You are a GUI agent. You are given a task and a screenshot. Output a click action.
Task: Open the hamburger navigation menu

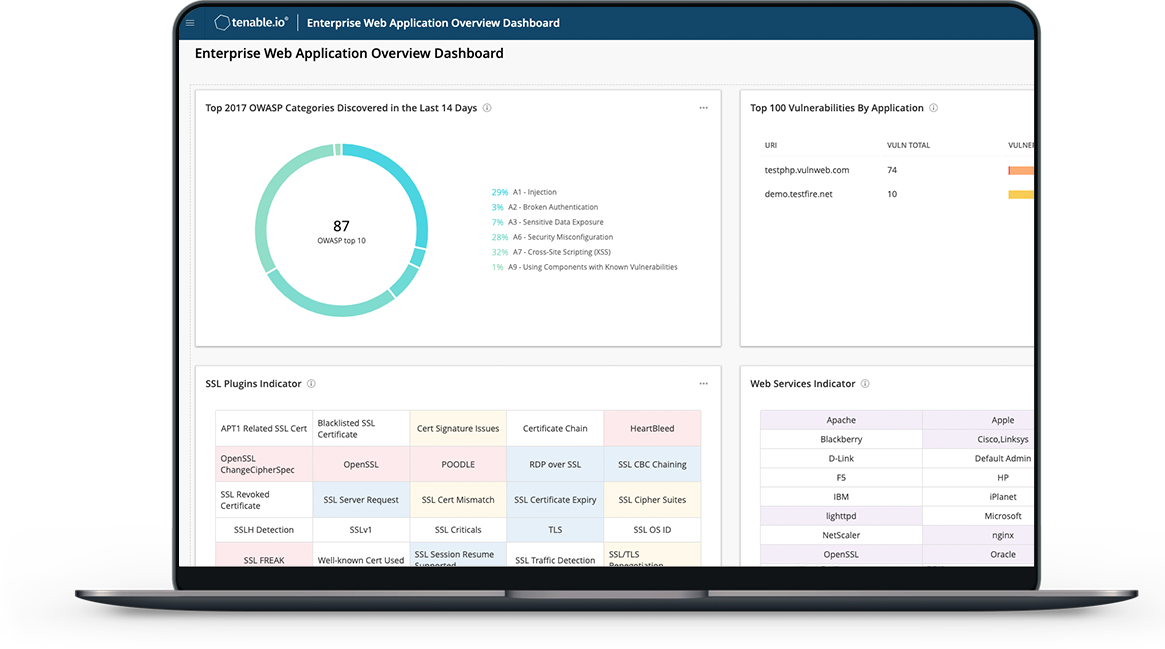(190, 23)
